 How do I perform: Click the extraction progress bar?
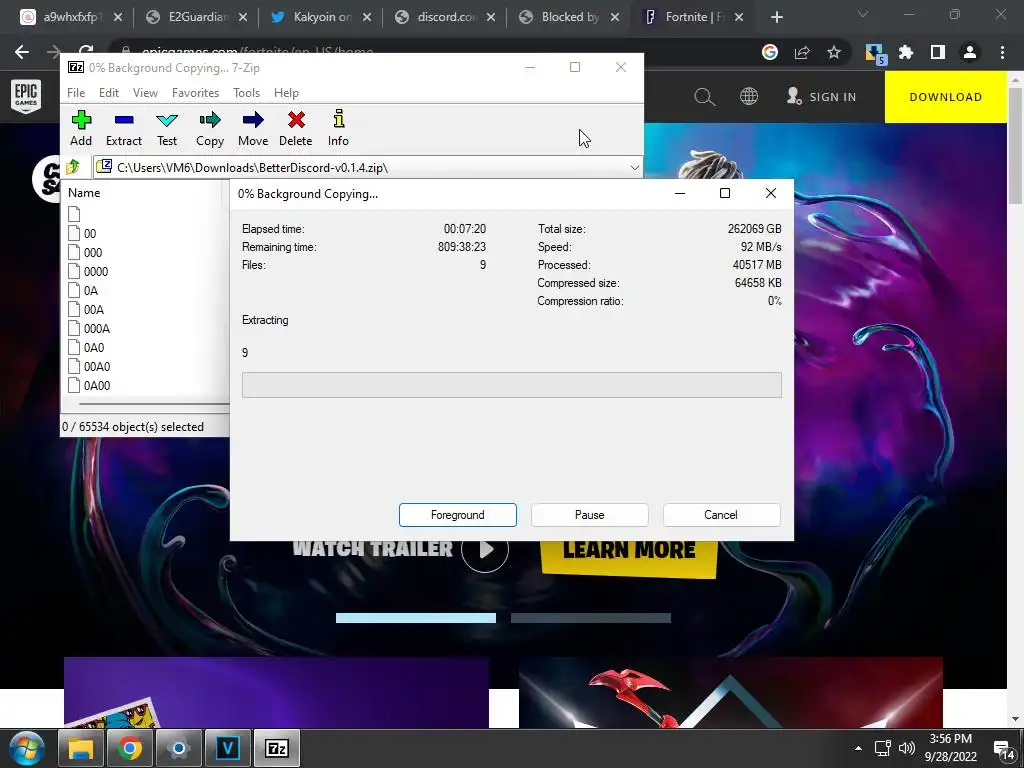[x=511, y=385]
